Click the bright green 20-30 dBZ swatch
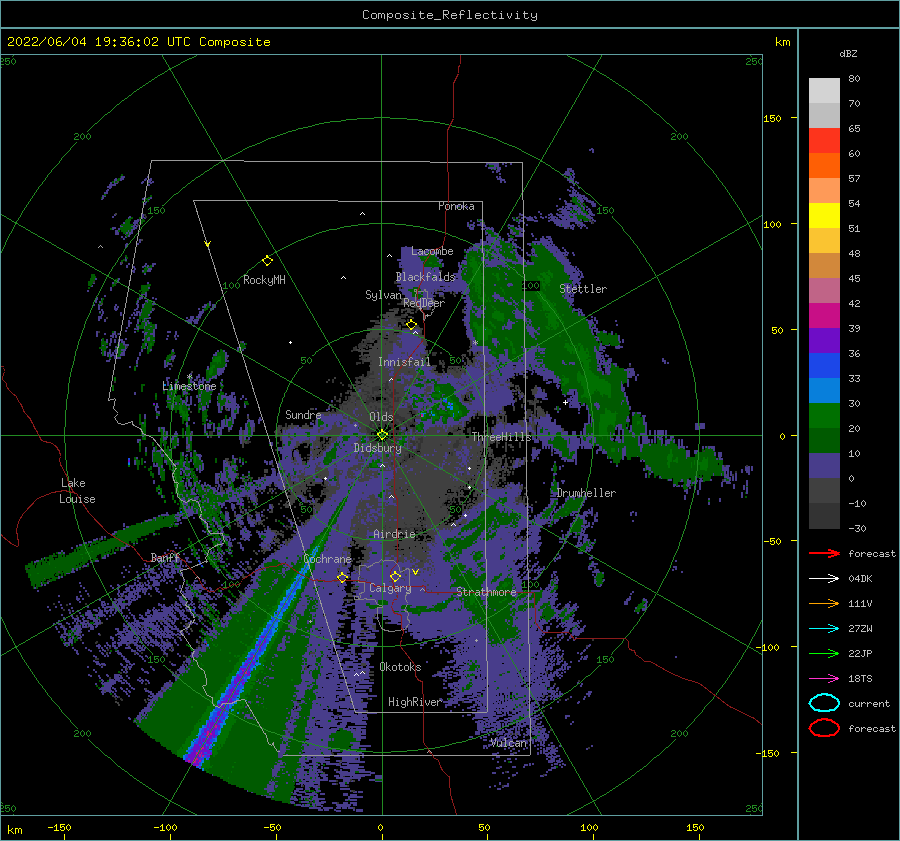900x841 pixels. 824,415
